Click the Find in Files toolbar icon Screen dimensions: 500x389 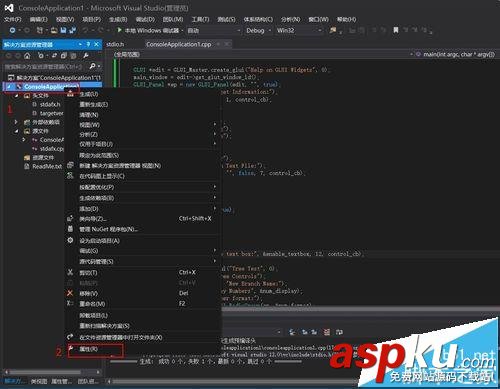click(x=333, y=30)
